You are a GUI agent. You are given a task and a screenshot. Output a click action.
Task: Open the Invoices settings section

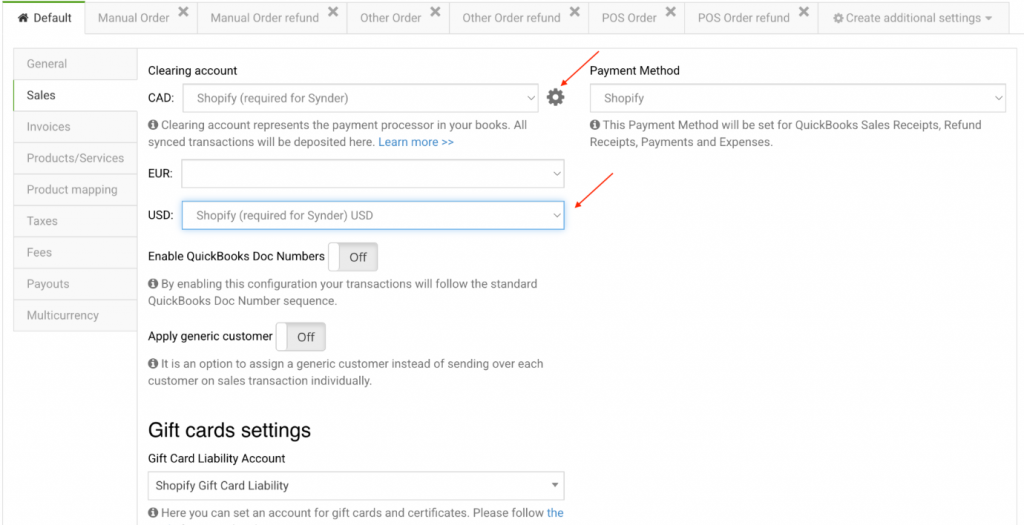coord(75,126)
